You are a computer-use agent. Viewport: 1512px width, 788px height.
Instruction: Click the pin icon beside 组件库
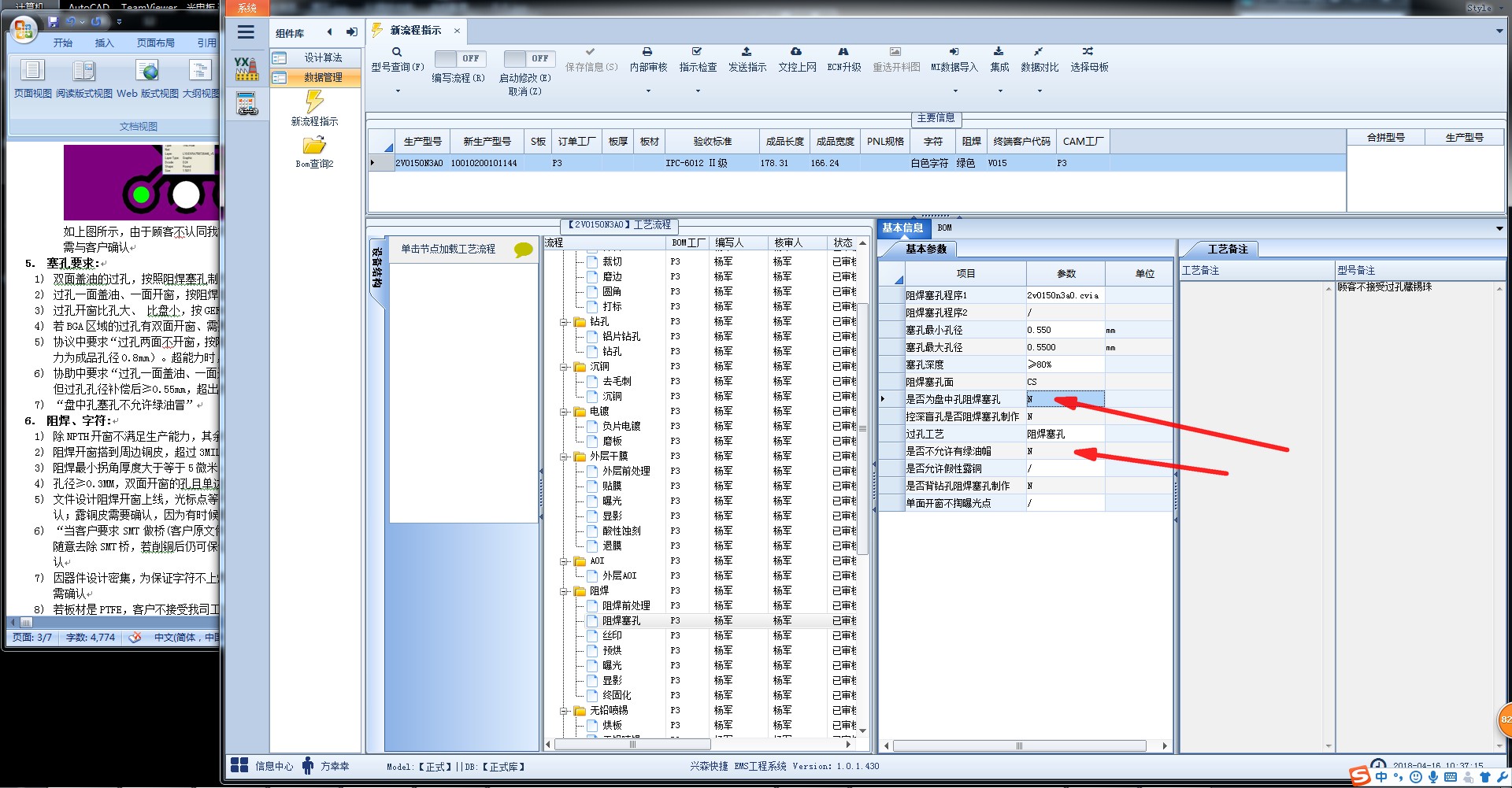tap(351, 32)
